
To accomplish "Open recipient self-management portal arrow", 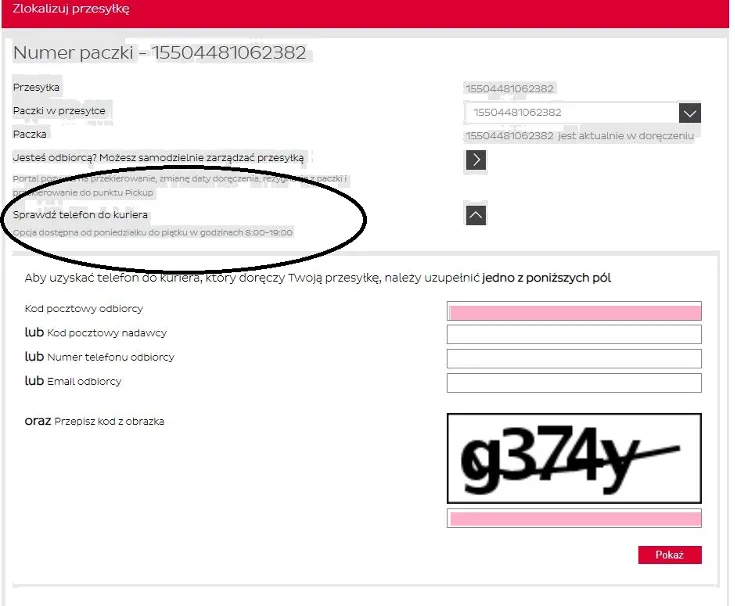I will tap(476, 160).
